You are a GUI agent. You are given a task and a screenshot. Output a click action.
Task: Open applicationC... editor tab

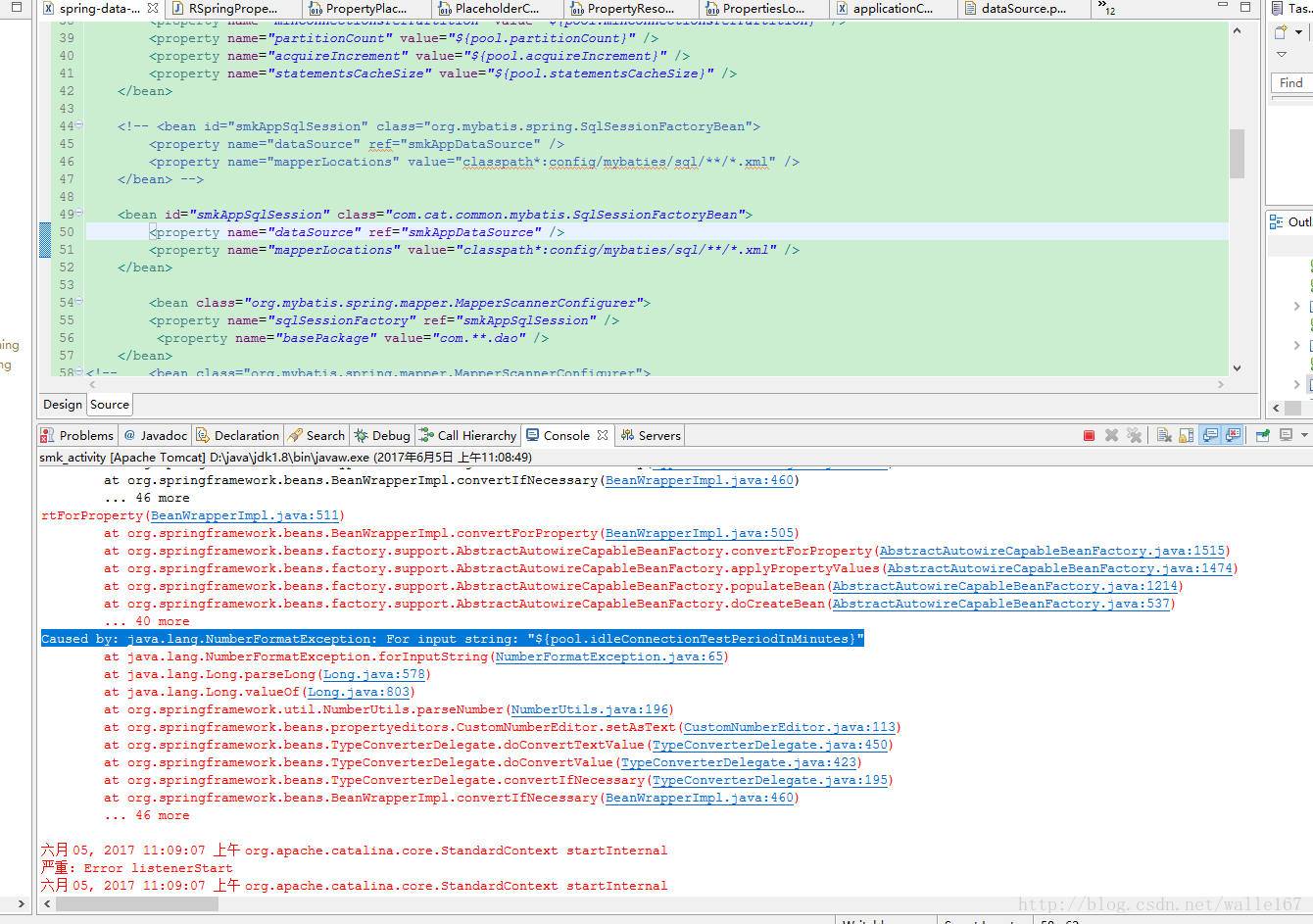893,9
